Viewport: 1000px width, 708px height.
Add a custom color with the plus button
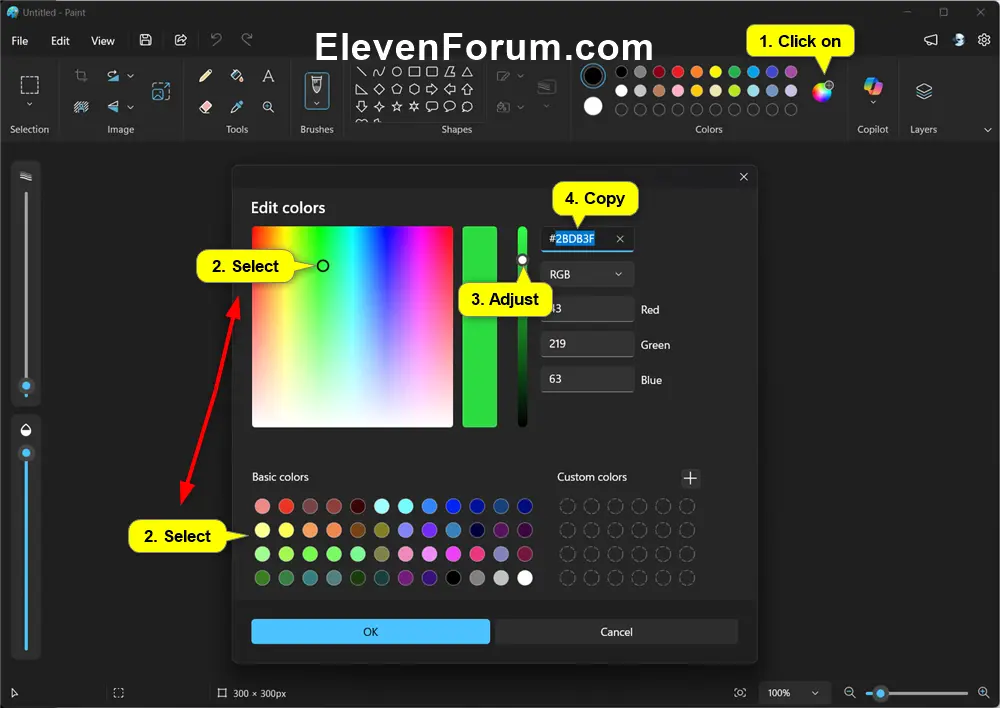(690, 478)
